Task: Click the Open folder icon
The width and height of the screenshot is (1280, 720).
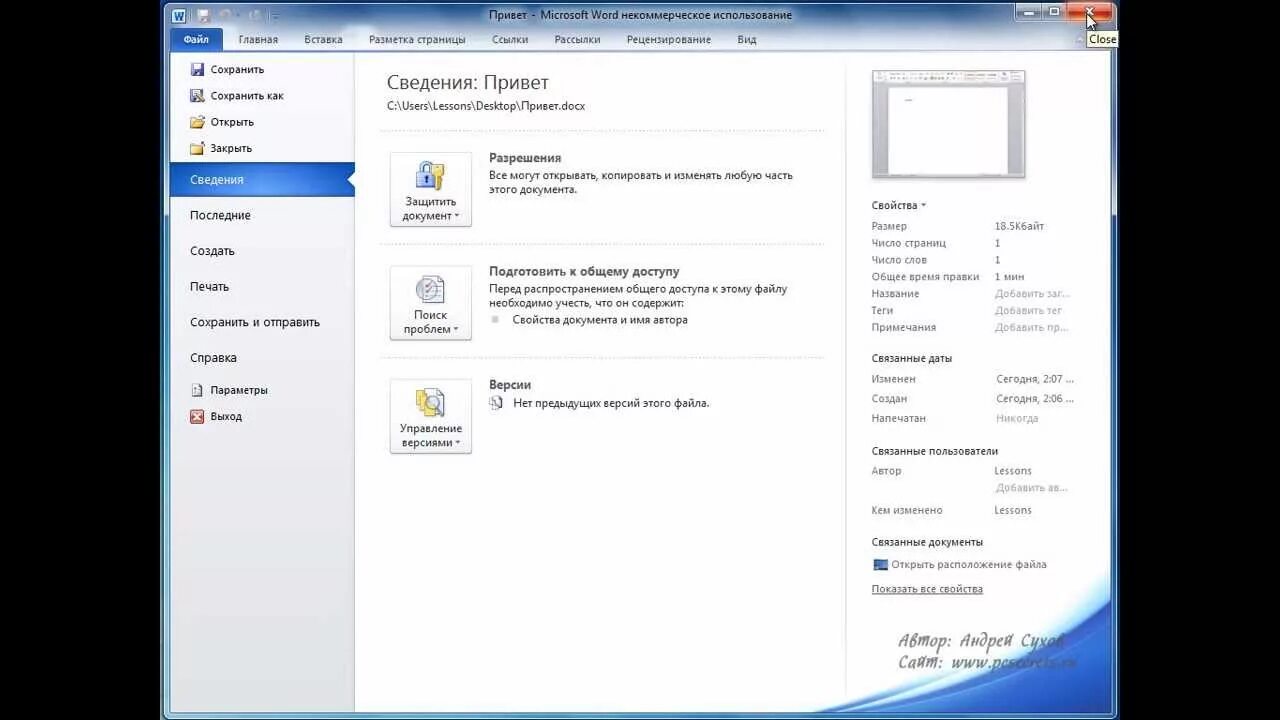Action: coord(197,122)
